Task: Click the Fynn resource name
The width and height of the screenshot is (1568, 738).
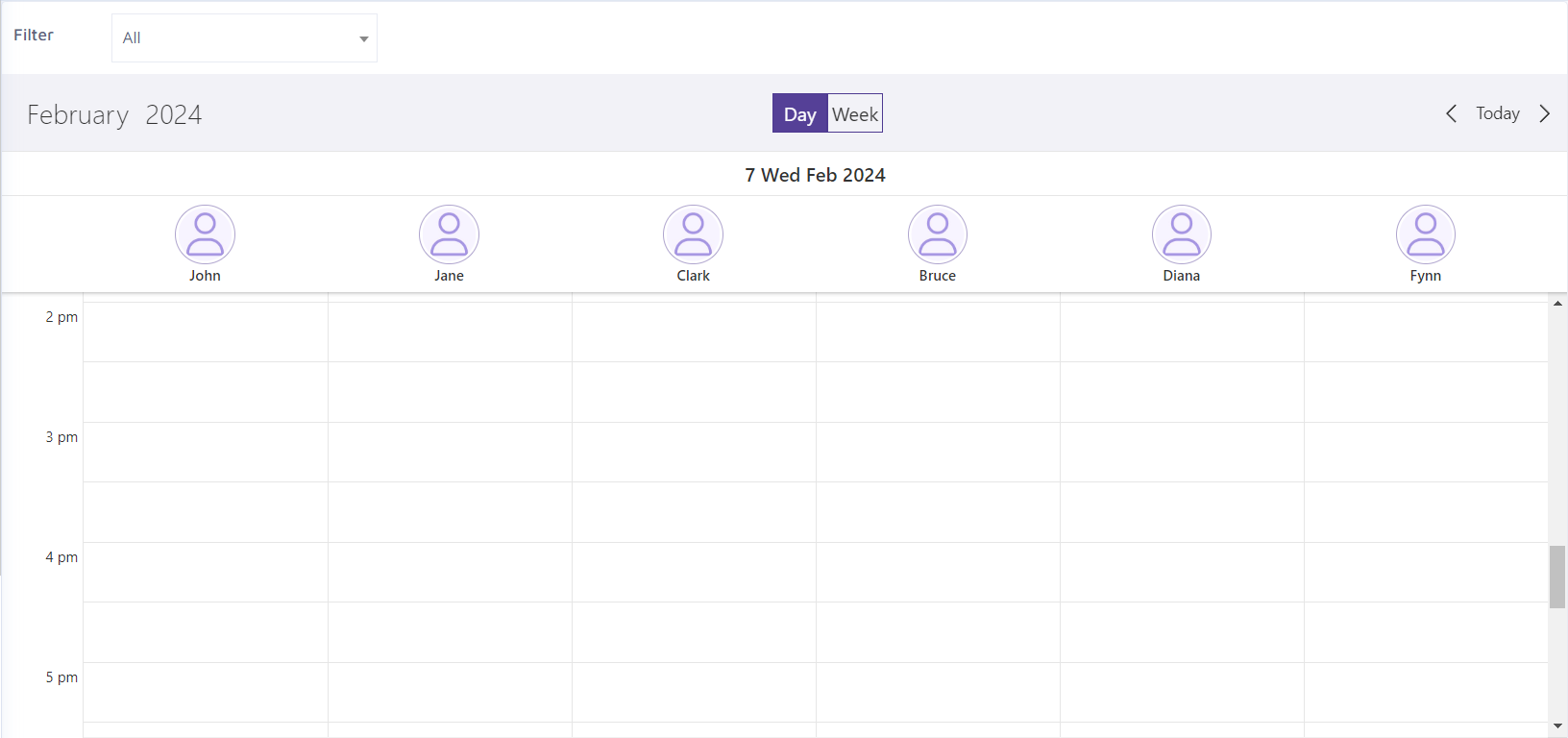Action: tap(1426, 276)
